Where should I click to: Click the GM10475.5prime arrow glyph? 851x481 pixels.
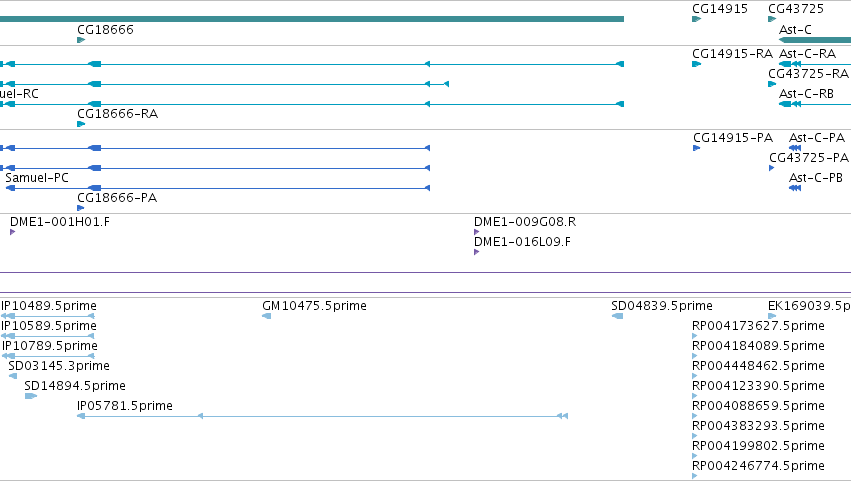[266, 317]
